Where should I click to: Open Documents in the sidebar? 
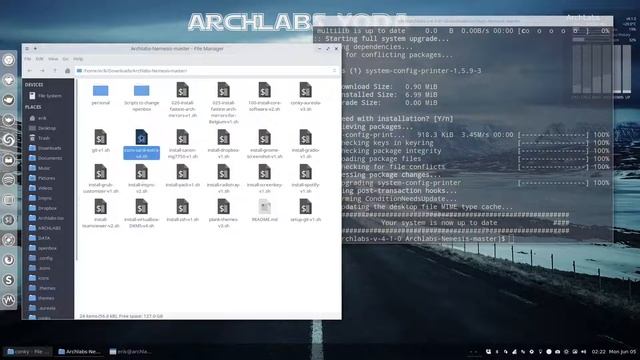pyautogui.click(x=46, y=158)
